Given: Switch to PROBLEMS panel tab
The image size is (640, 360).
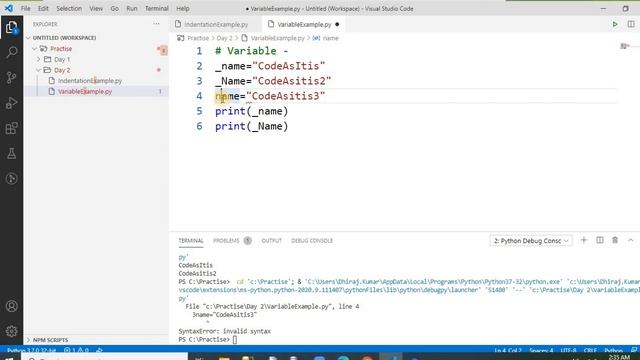Looking at the screenshot, I should coord(226,240).
